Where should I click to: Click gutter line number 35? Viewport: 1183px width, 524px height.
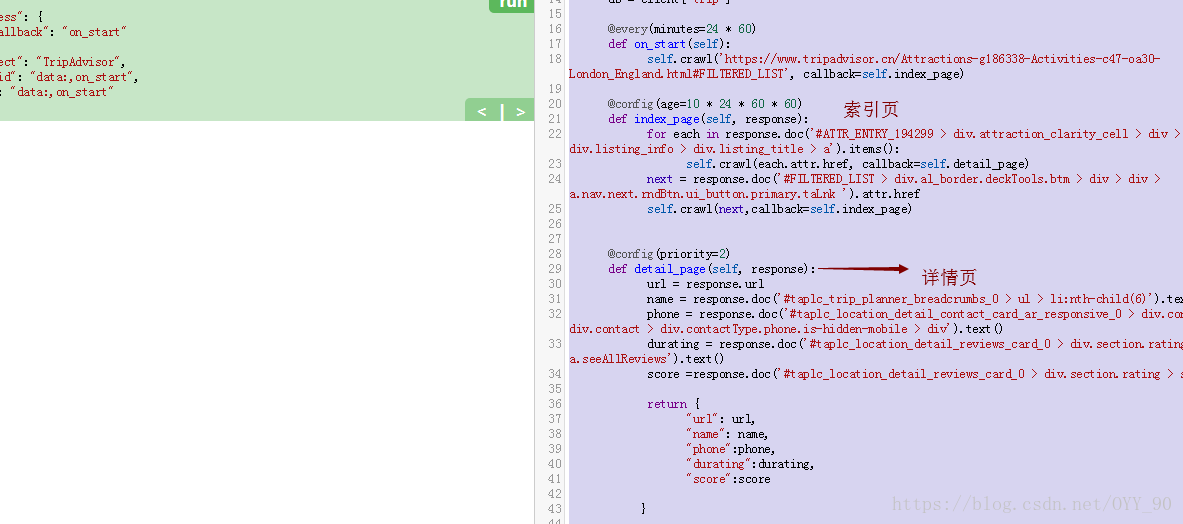click(x=555, y=389)
